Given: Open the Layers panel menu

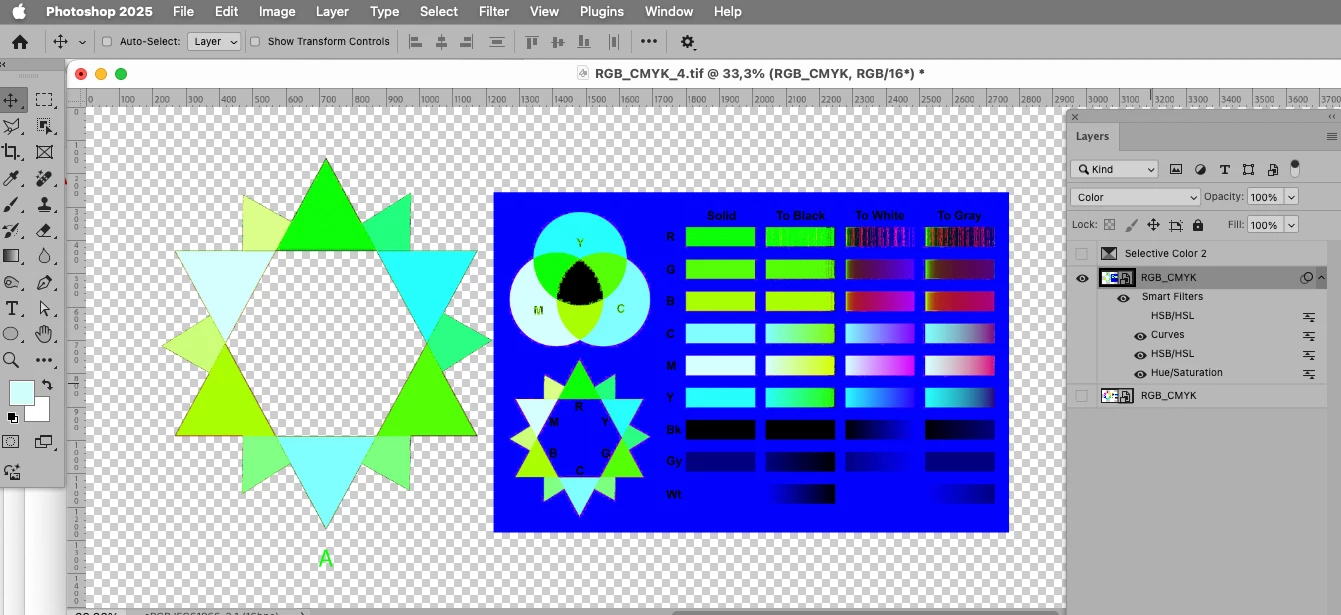Looking at the screenshot, I should (x=1331, y=136).
